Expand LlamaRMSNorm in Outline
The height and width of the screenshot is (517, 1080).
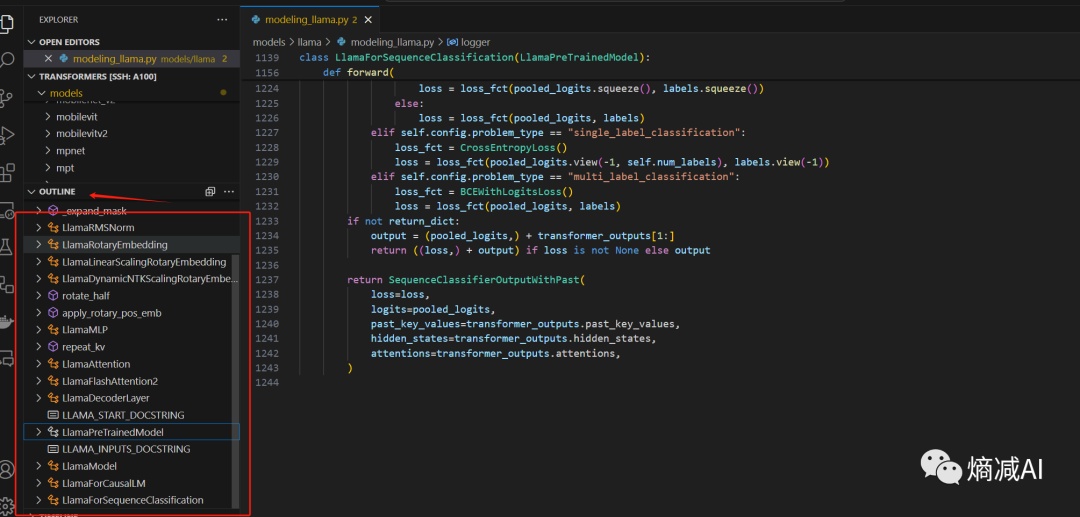click(39, 227)
